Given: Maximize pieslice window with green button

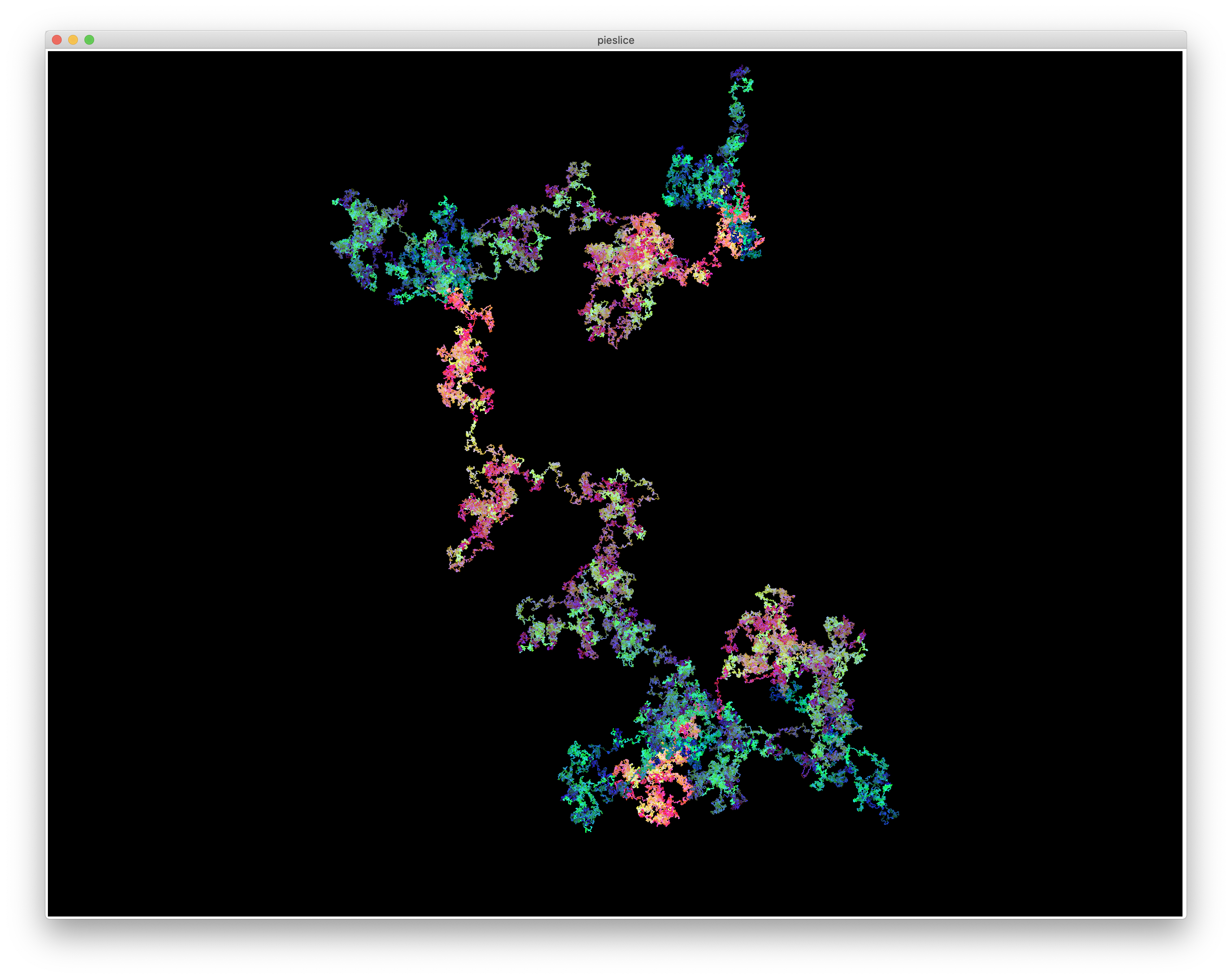Looking at the screenshot, I should click(x=89, y=40).
